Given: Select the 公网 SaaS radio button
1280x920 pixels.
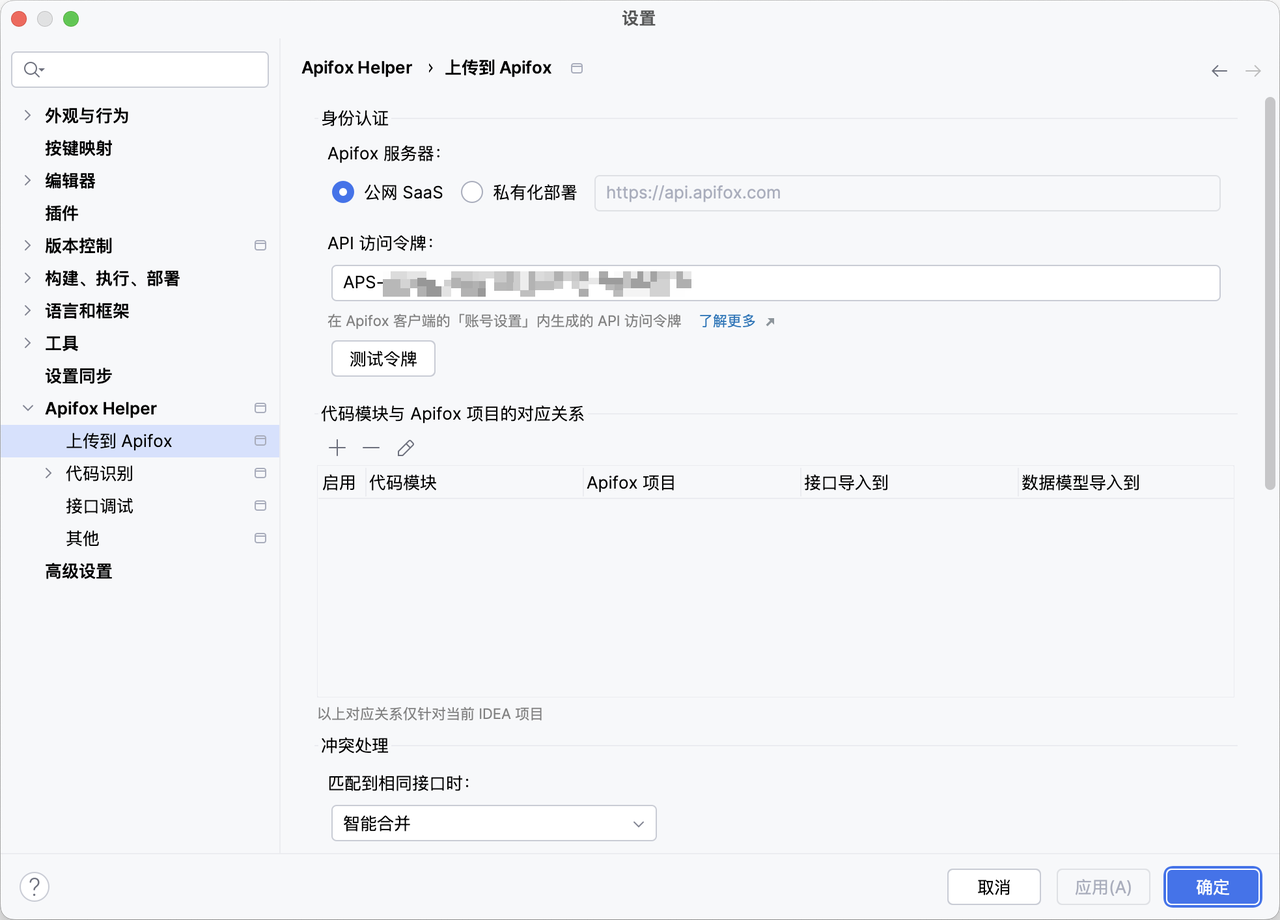Looking at the screenshot, I should 343,192.
